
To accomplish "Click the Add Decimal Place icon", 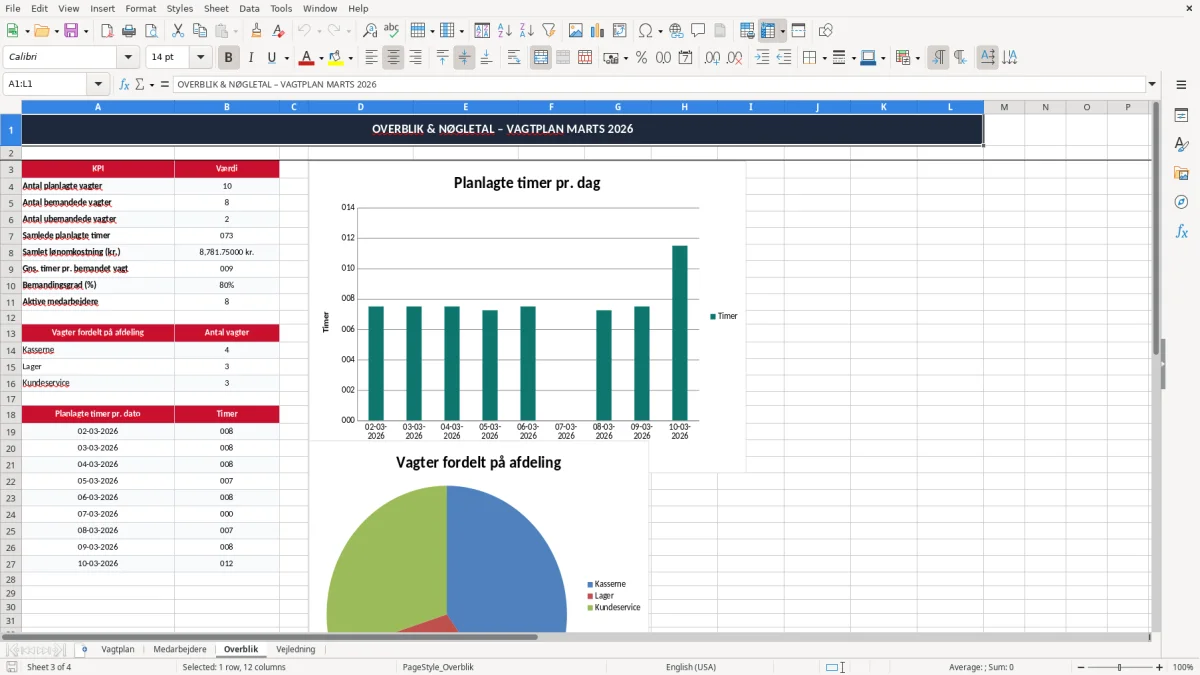I will [x=712, y=58].
